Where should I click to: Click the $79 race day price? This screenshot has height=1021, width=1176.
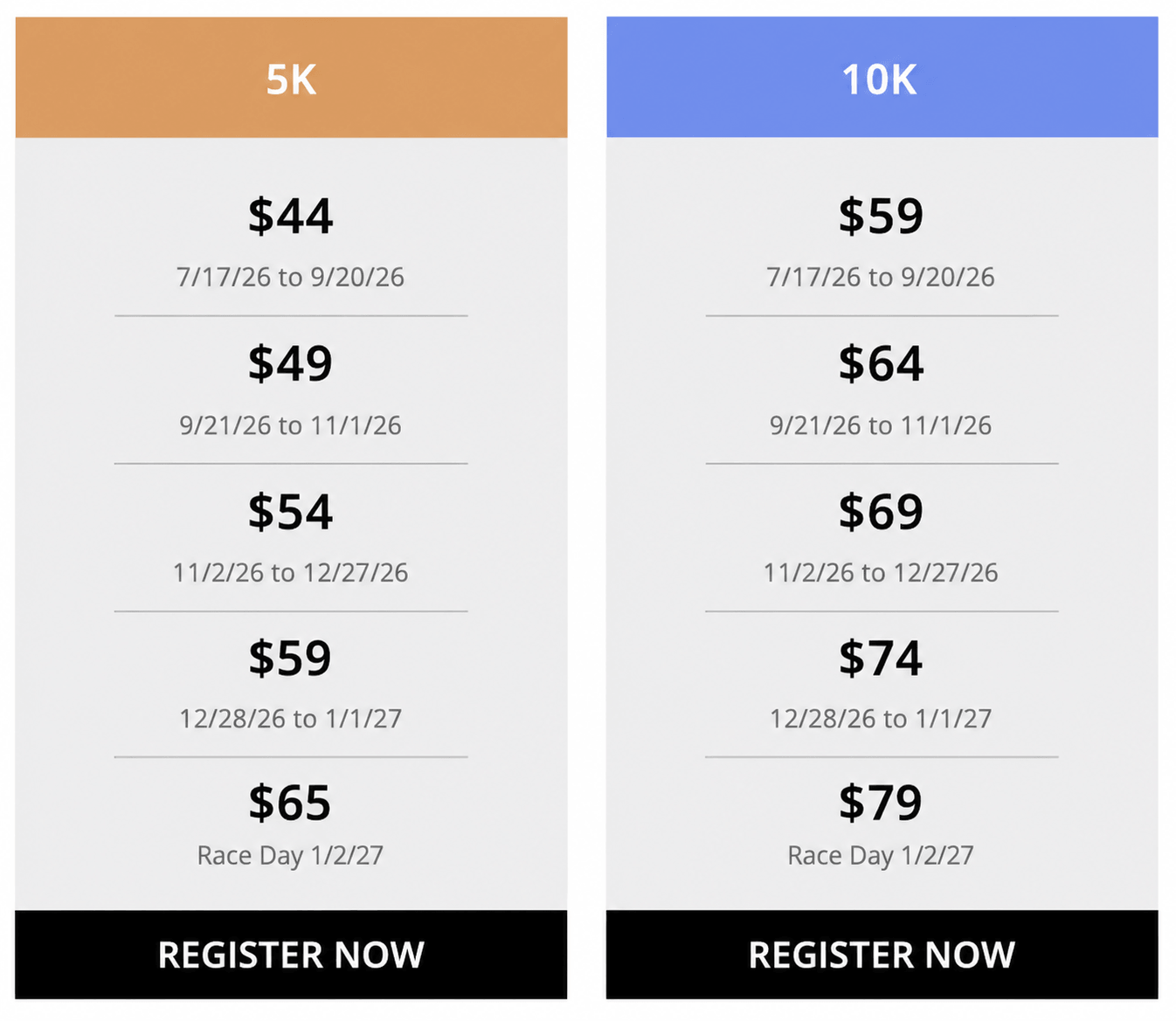[x=882, y=803]
